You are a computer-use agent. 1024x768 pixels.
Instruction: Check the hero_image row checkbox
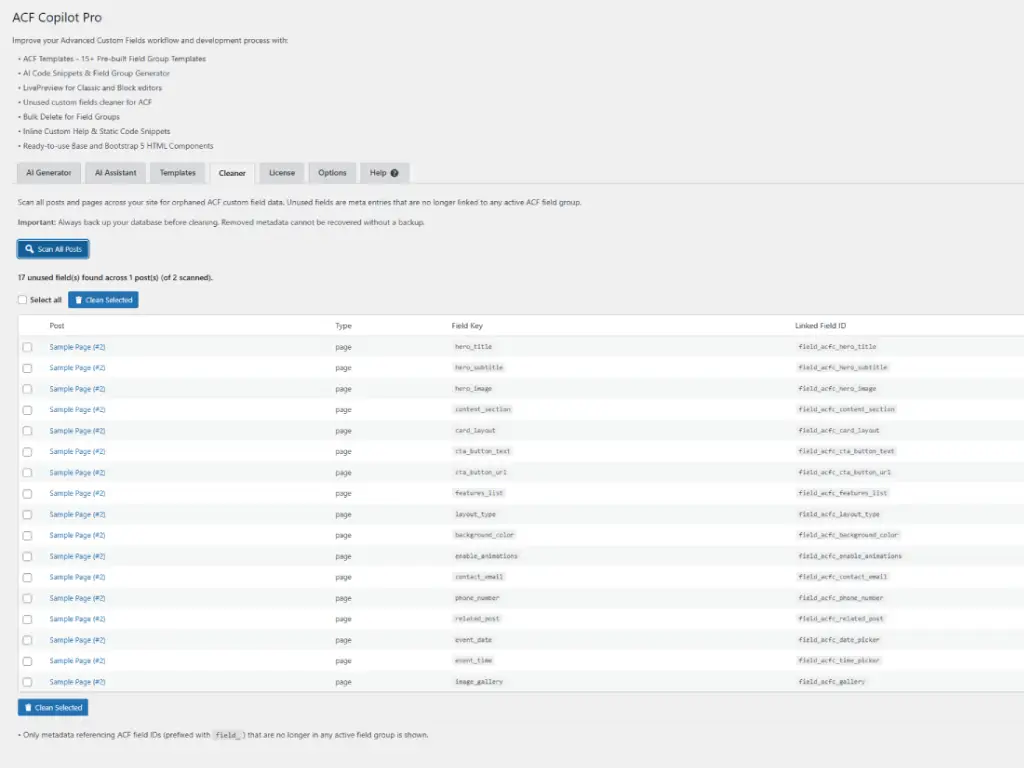[27, 389]
